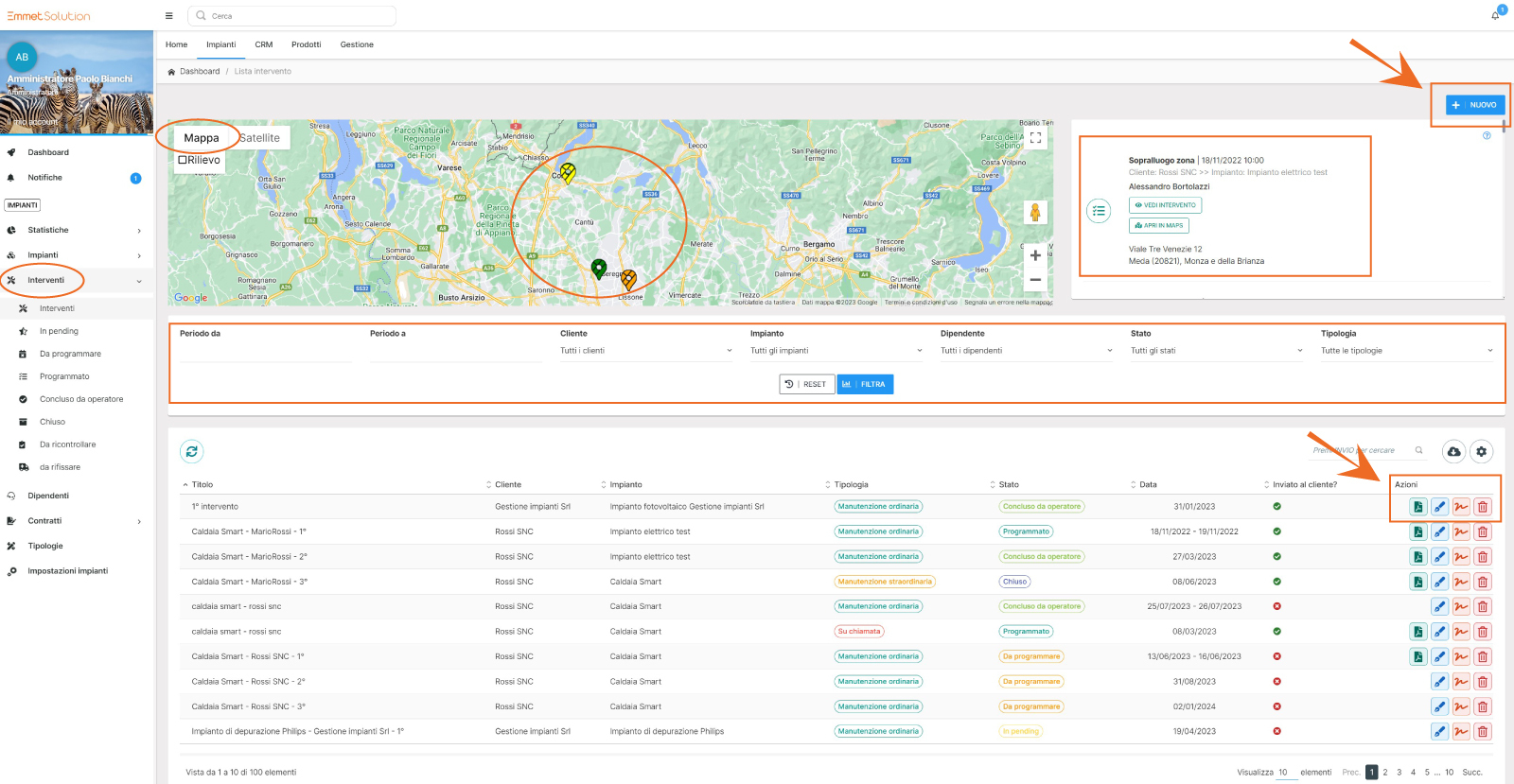Open table settings gear icon
1514x784 pixels.
[1482, 452]
